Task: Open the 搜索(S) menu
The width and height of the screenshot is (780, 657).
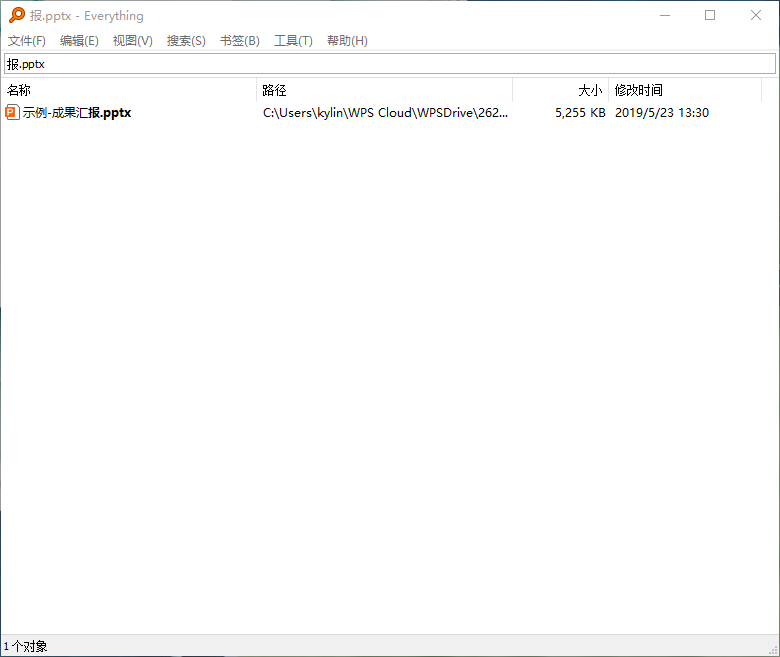Action: pos(186,41)
